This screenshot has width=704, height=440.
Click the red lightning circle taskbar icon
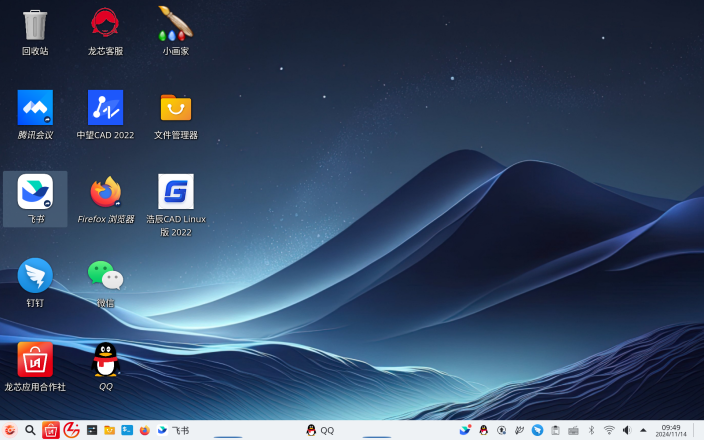click(71, 430)
